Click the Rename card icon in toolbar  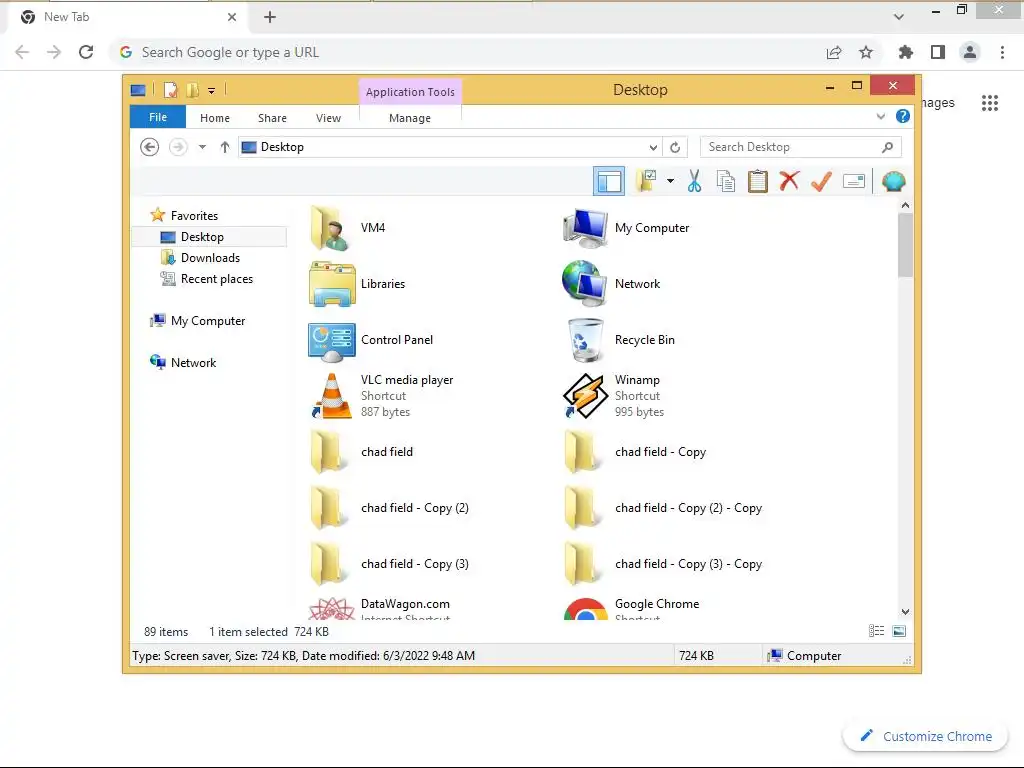click(854, 182)
